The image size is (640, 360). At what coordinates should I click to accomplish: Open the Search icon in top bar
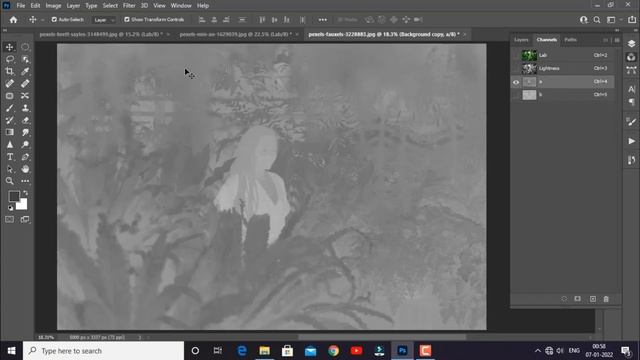(597, 20)
